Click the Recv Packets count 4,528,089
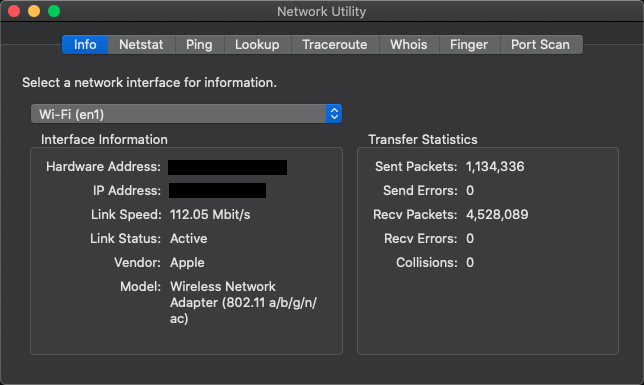 click(497, 214)
